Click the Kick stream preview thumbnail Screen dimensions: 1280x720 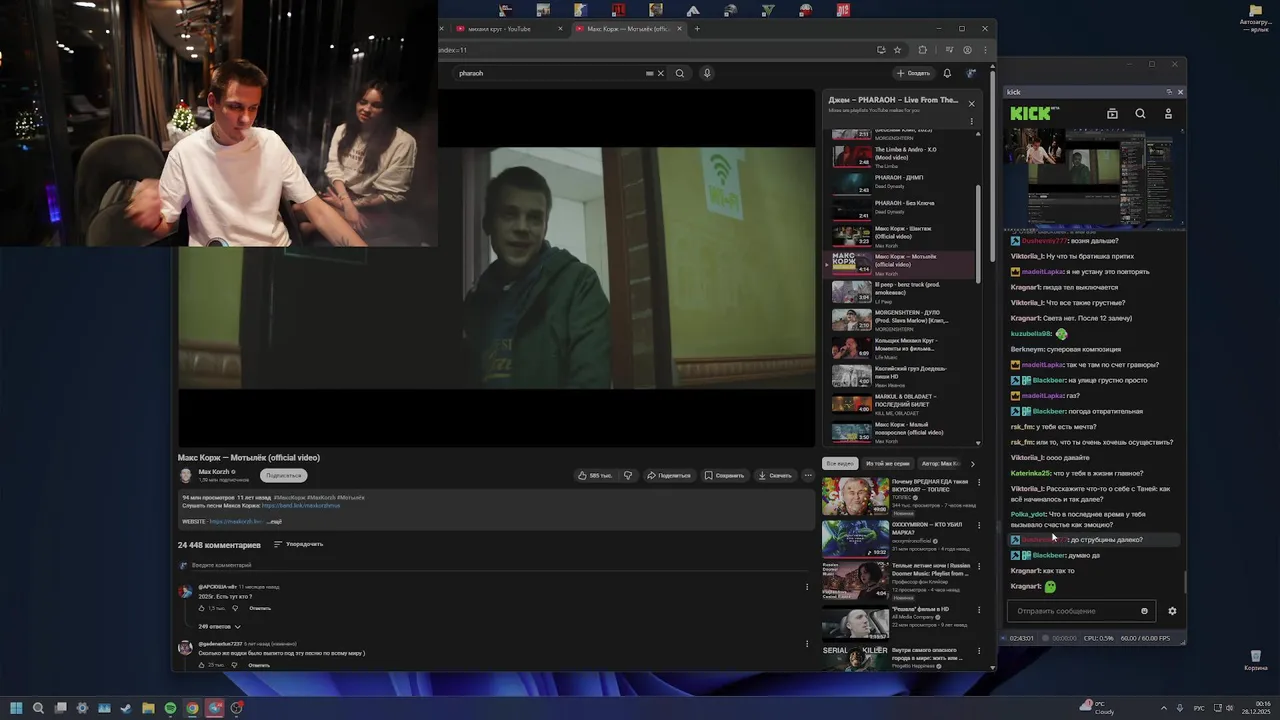(x=1095, y=180)
